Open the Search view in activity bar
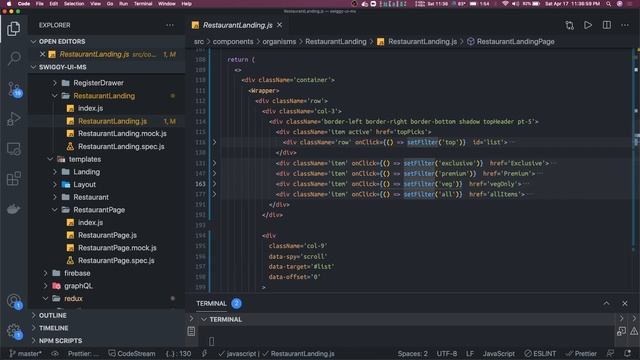The image size is (640, 360). click(14, 58)
